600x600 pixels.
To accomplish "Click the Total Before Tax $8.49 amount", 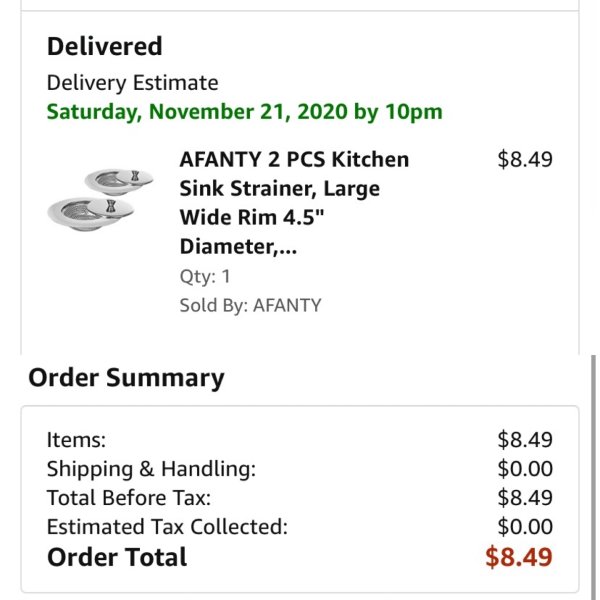I will (x=525, y=498).
